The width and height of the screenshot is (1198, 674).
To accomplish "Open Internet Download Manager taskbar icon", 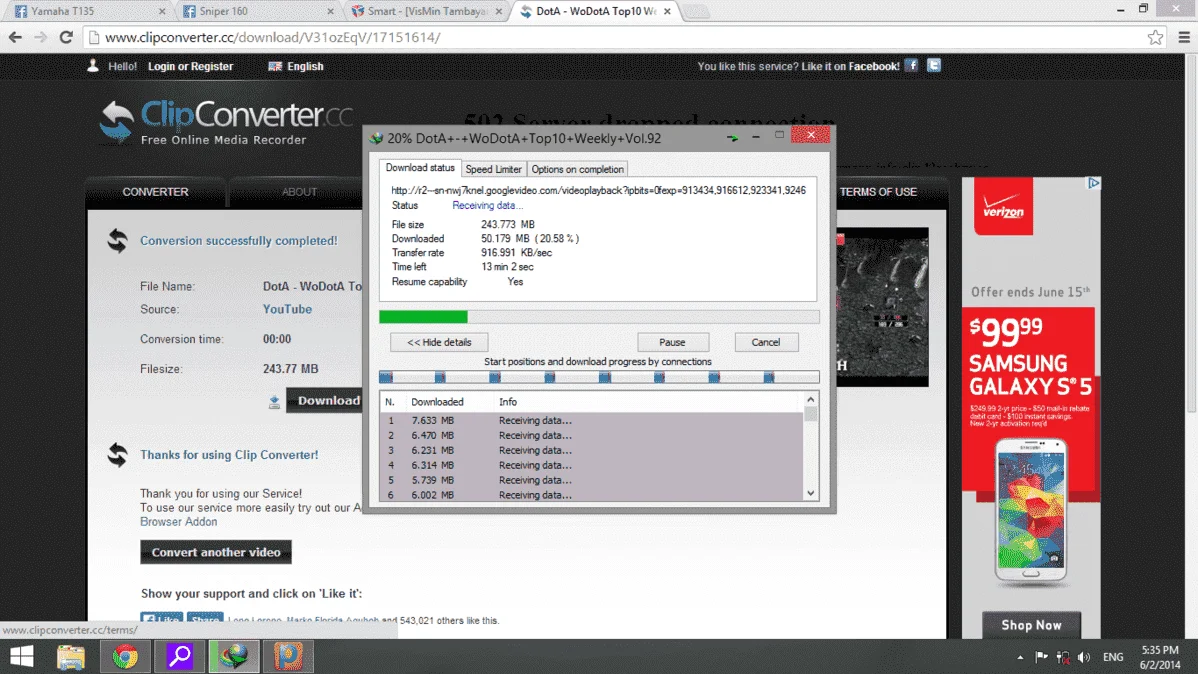I will click(x=235, y=656).
